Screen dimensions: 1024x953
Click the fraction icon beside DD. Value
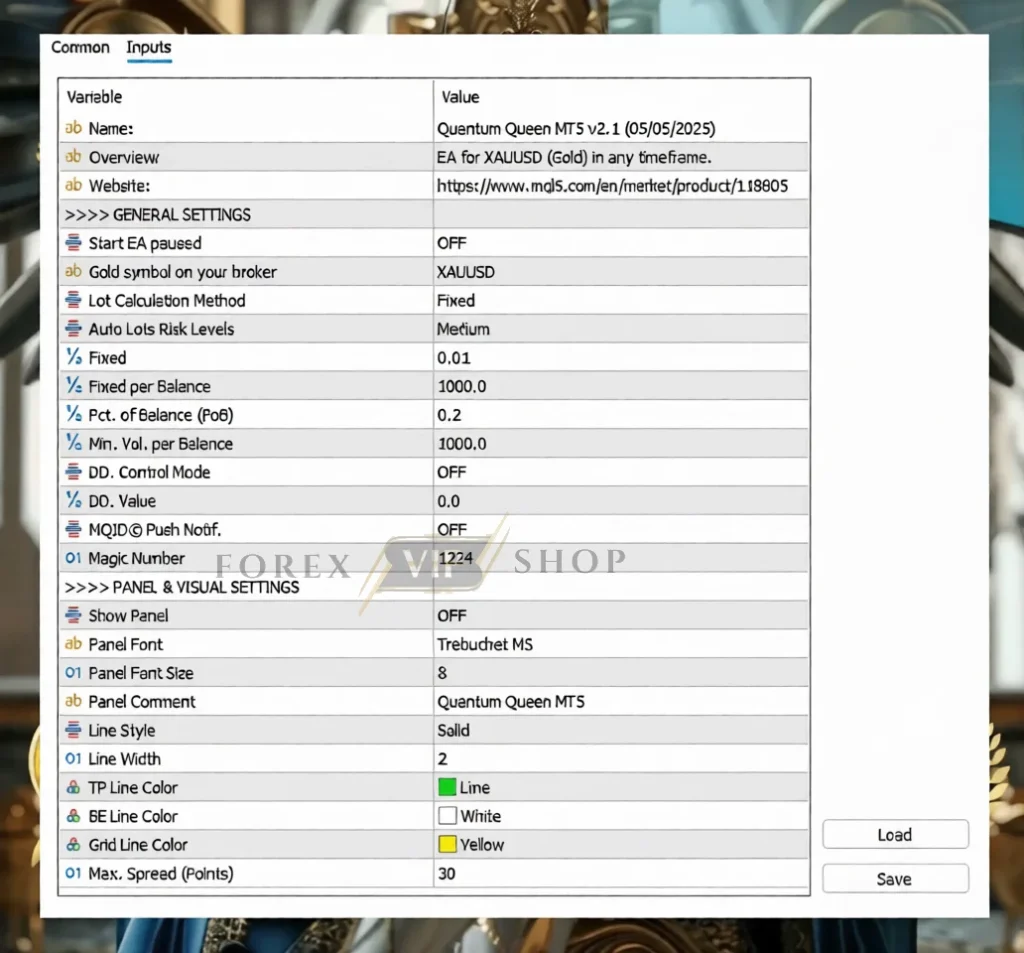[73, 500]
